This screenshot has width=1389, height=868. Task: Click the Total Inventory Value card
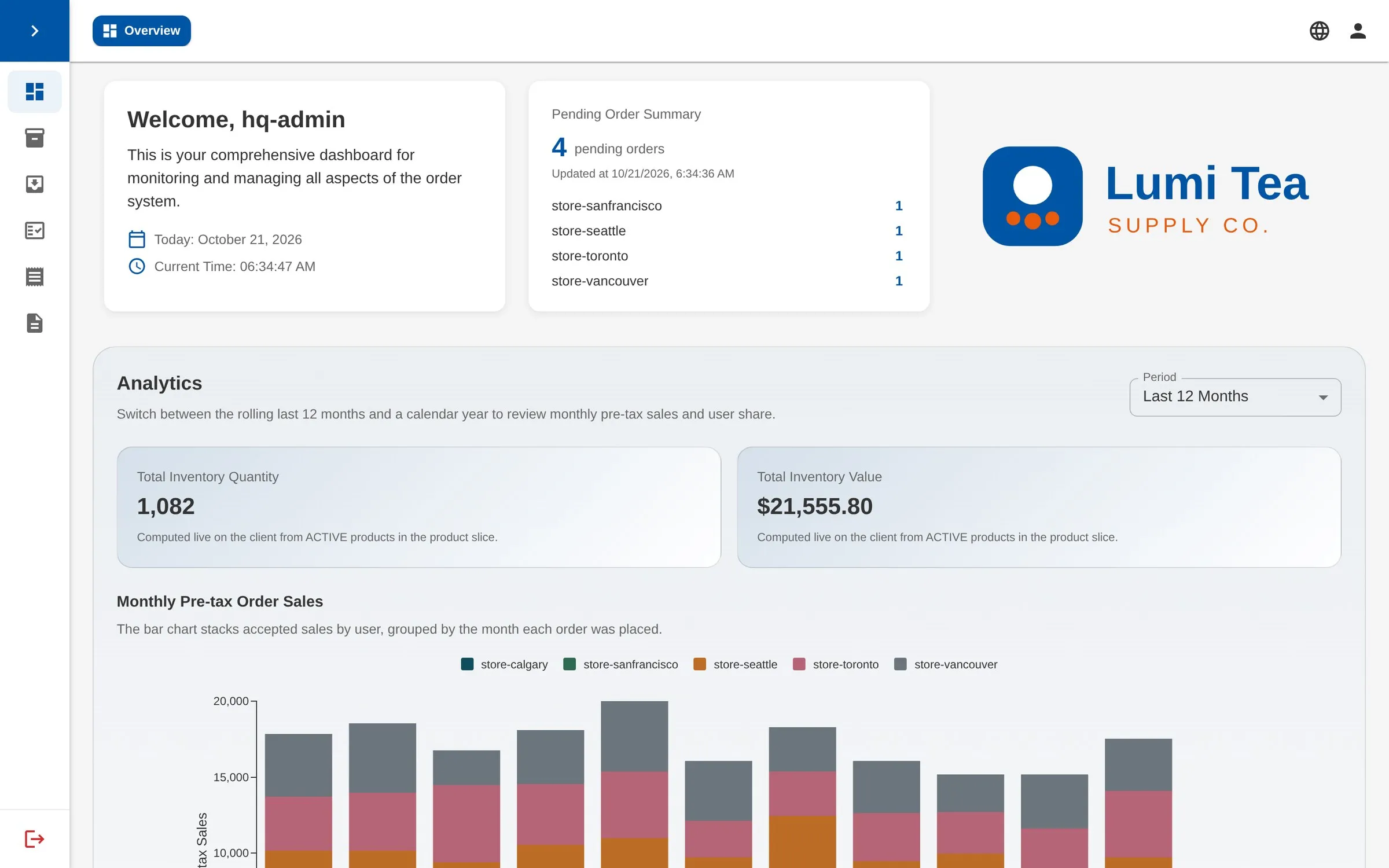point(1039,507)
